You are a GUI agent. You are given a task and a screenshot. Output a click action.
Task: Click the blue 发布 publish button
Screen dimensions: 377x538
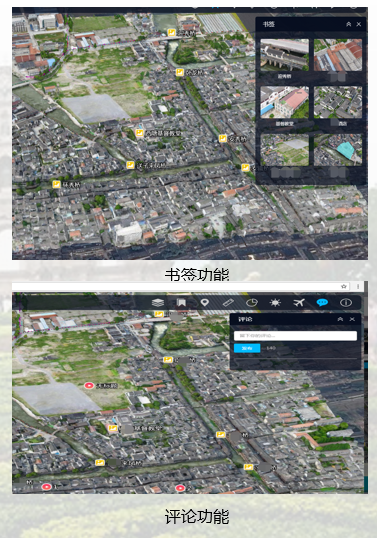click(x=247, y=348)
